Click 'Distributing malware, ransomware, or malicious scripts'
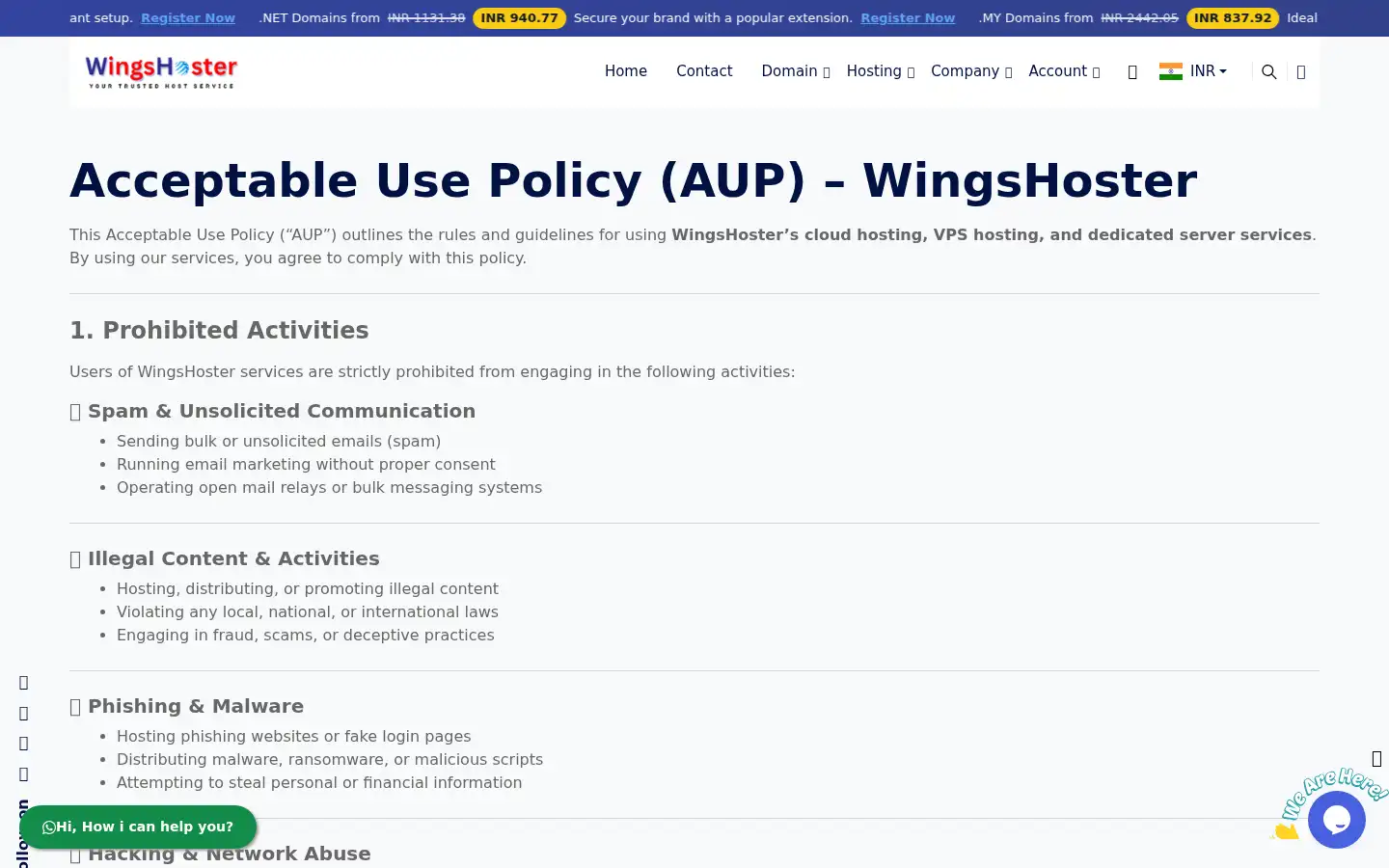 point(330,759)
